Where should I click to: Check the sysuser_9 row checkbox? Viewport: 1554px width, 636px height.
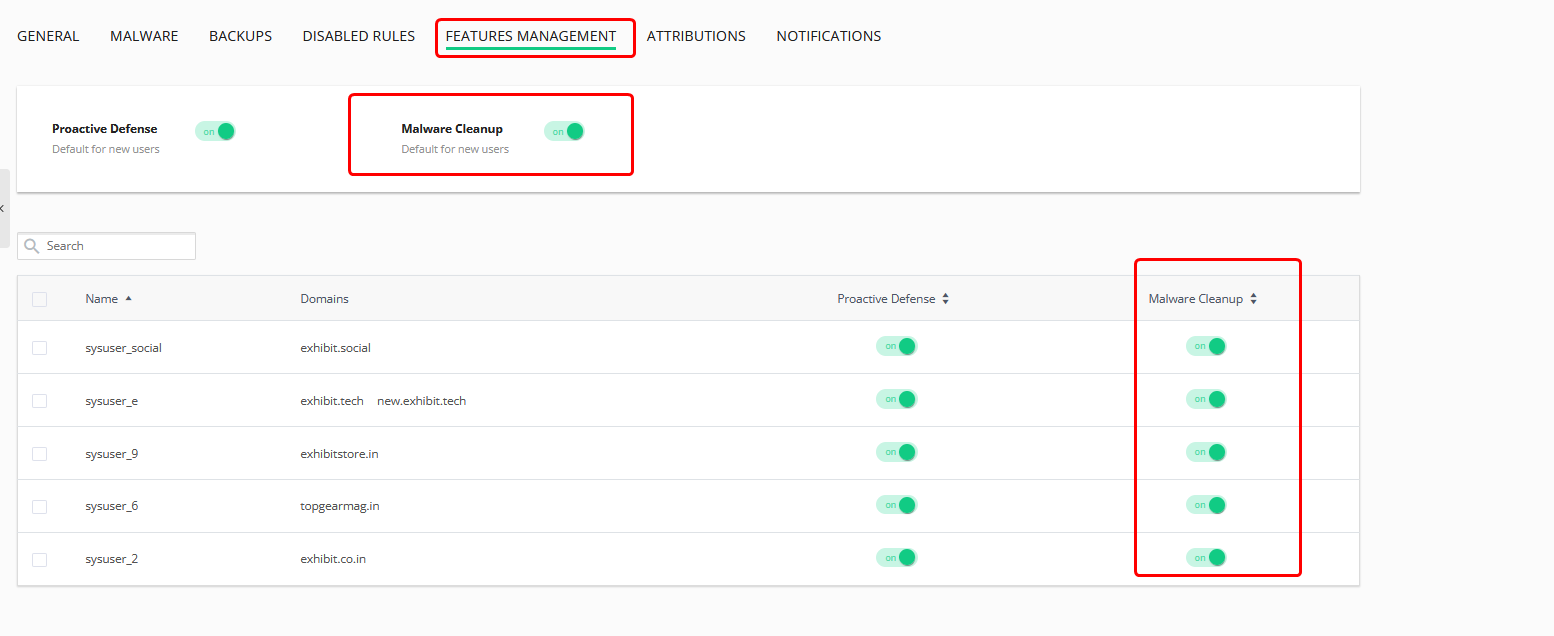click(40, 453)
